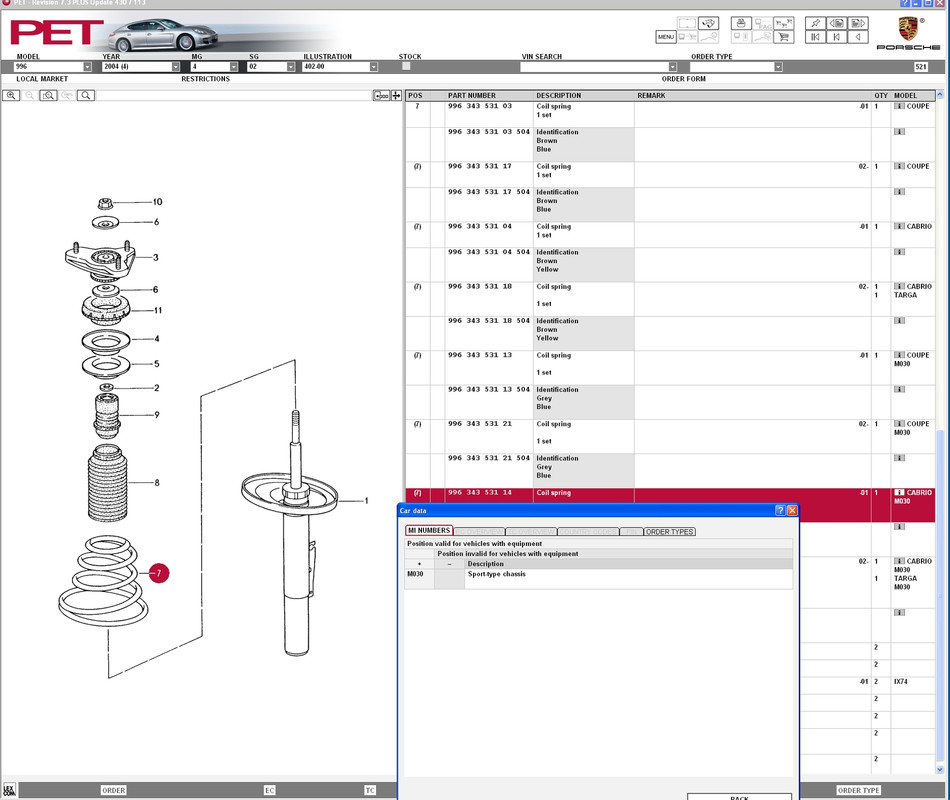The image size is (950, 800).
Task: Select callout 11 in the illustration
Action: (x=158, y=310)
